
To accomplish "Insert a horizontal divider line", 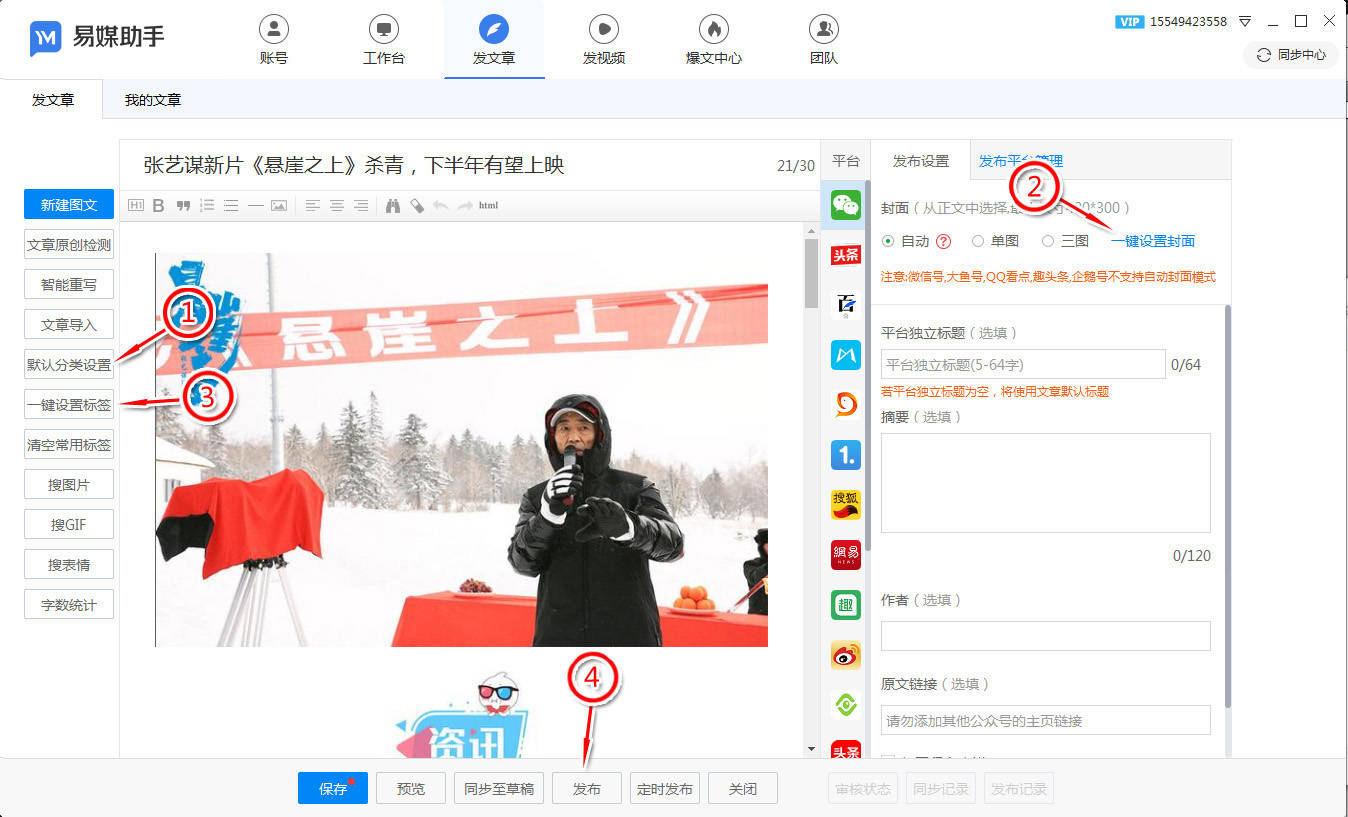I will tap(255, 206).
